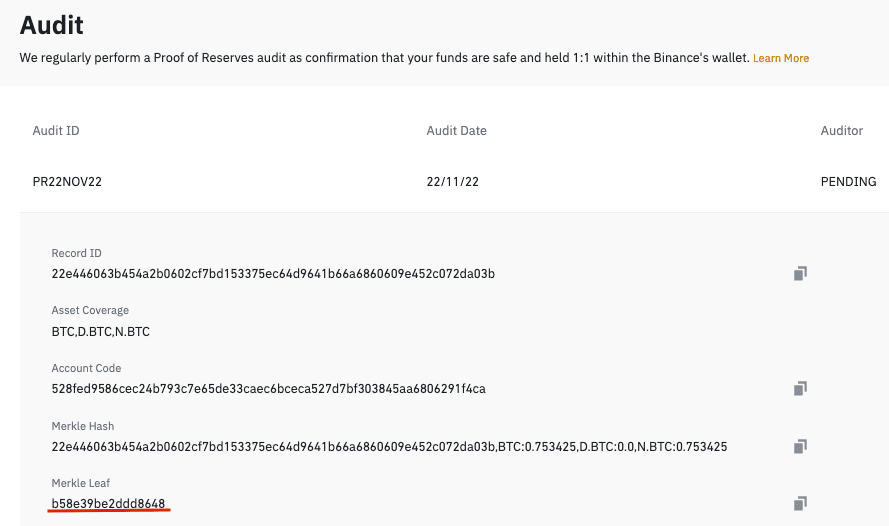Click the Audit Date column header
Viewport: 889px width, 526px height.
pos(456,131)
